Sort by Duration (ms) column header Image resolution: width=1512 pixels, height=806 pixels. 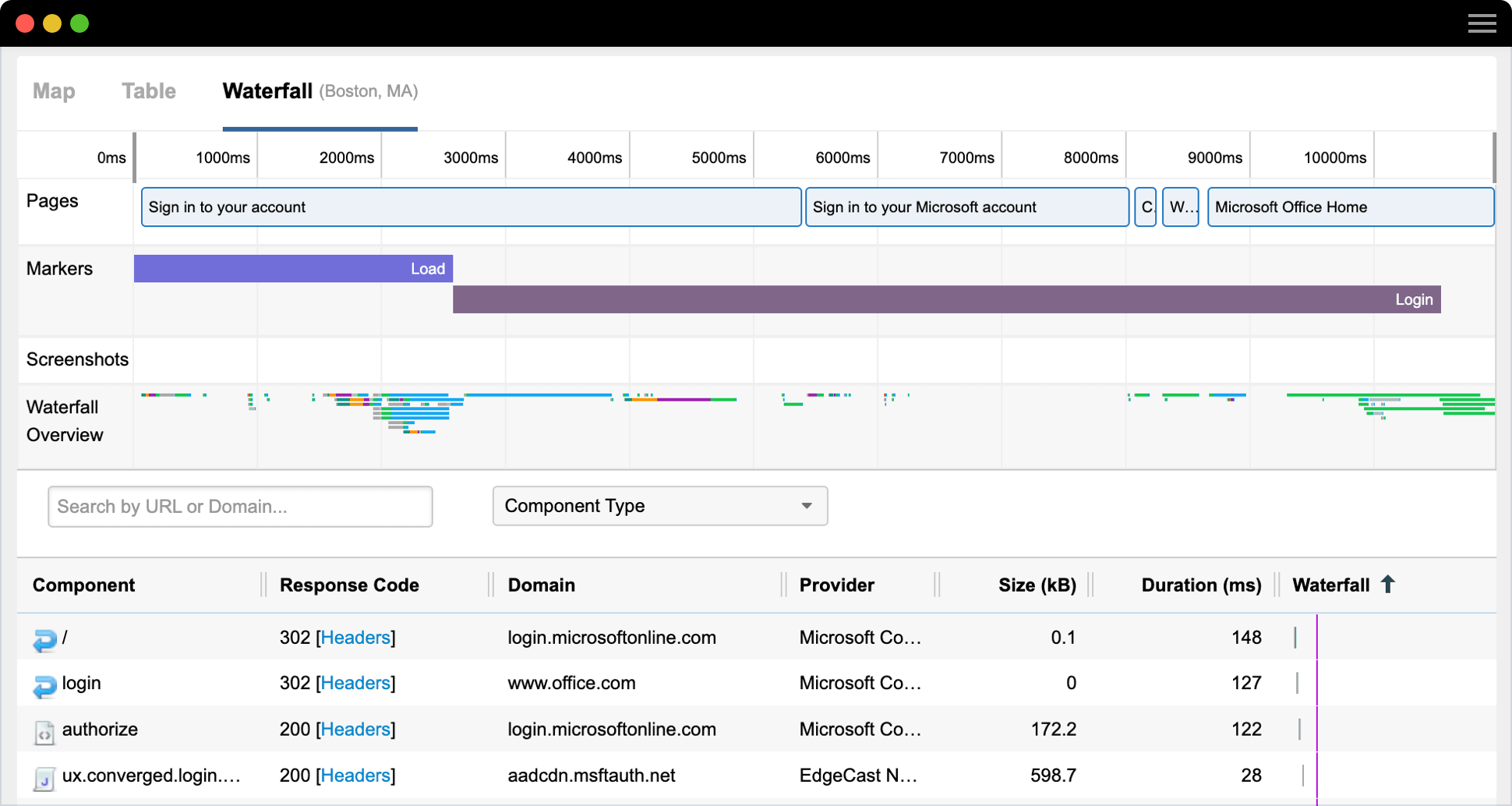pyautogui.click(x=1200, y=585)
